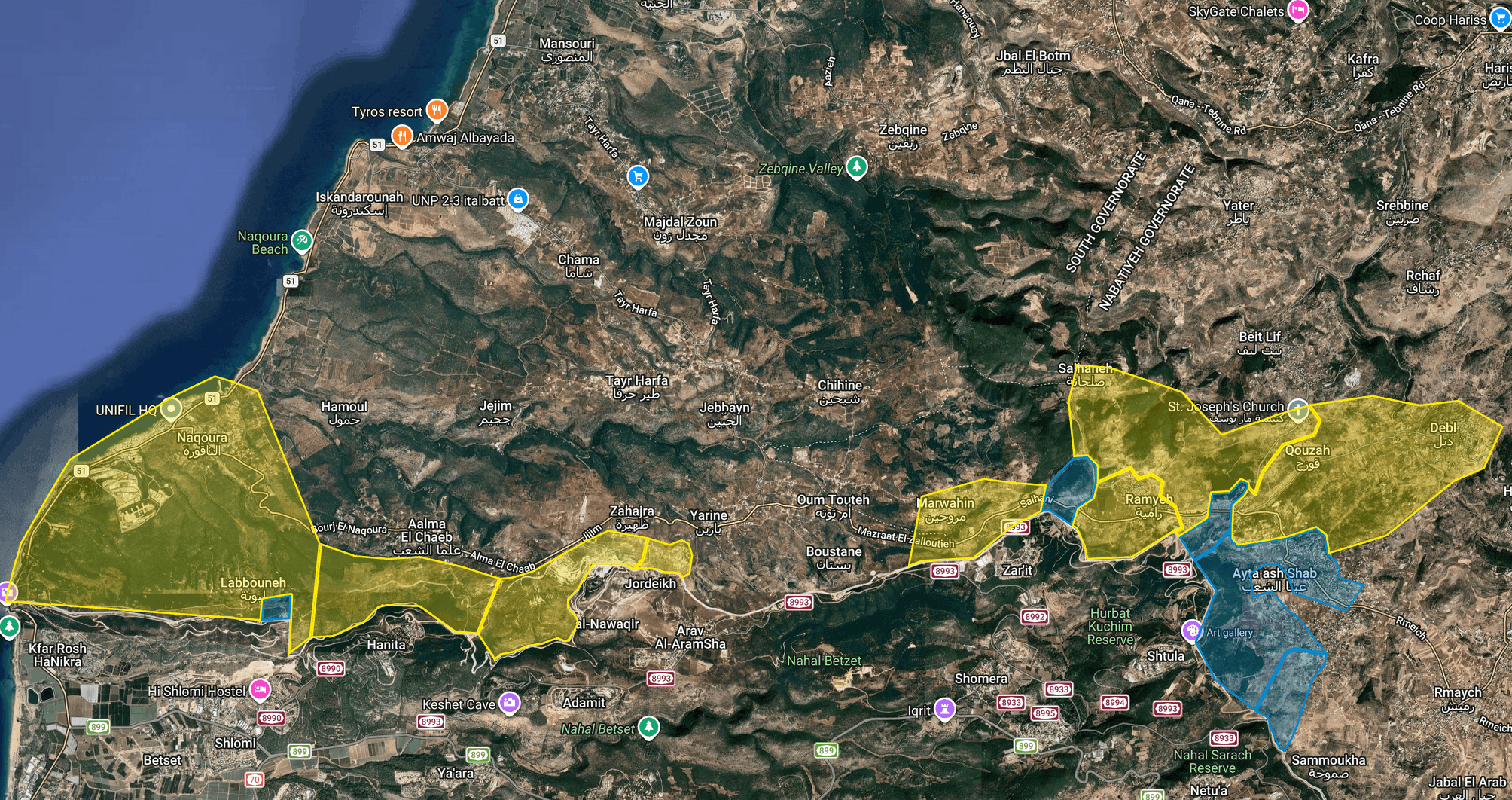Click the Ramyeh label

click(x=1149, y=505)
